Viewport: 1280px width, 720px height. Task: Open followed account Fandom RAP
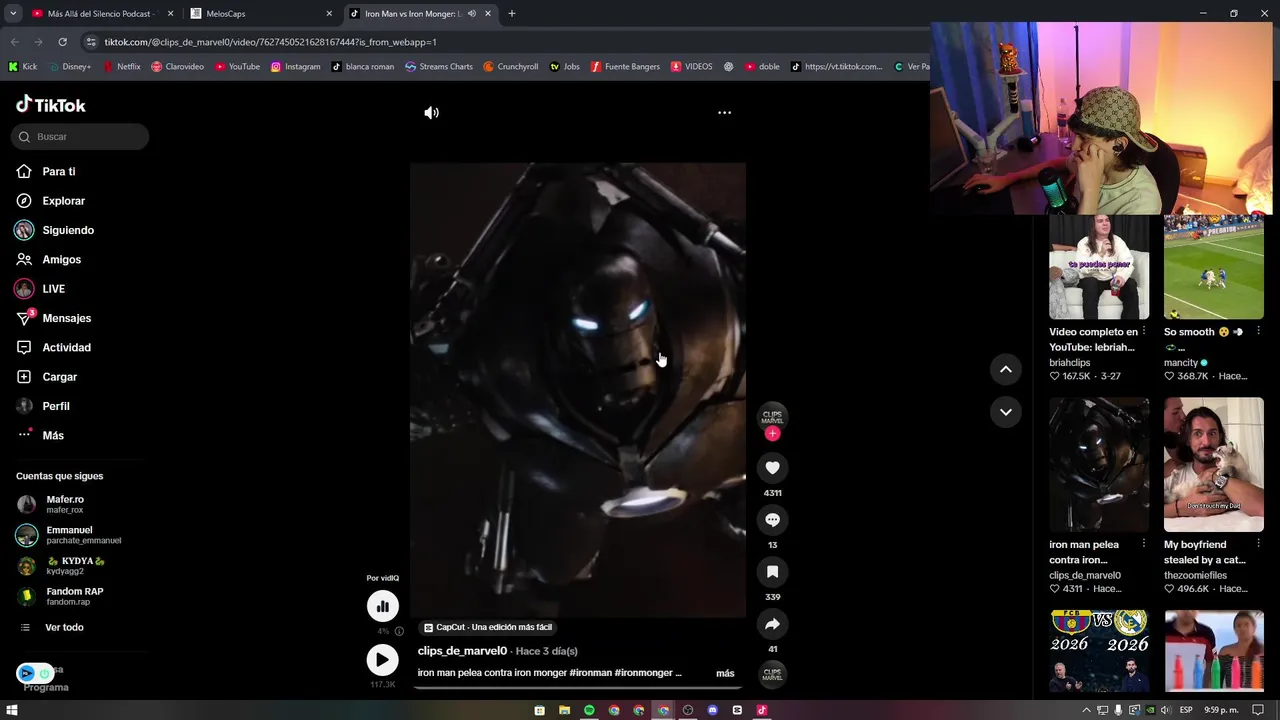coord(74,596)
